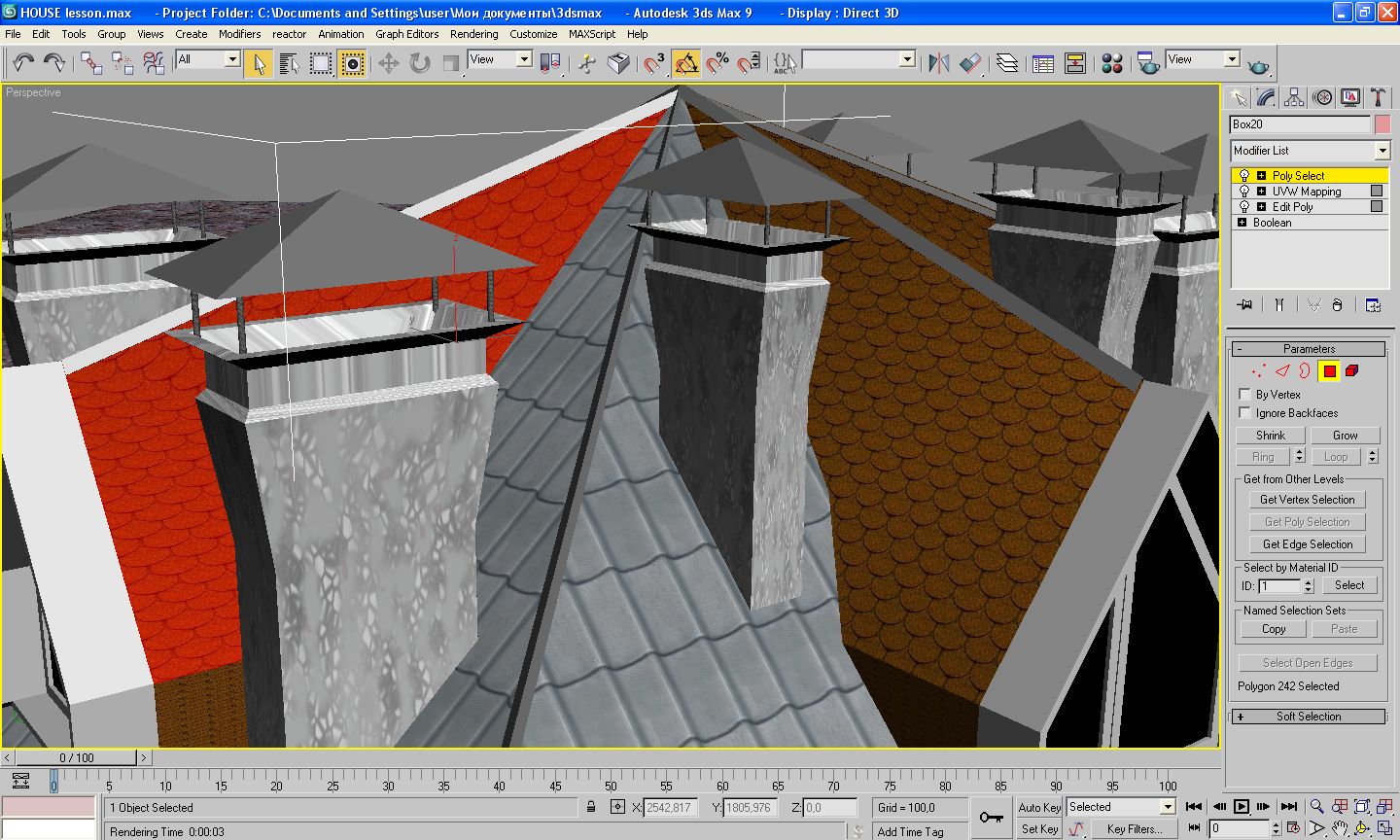This screenshot has height=840, width=1400.
Task: Activate Select and Move tool
Action: 388,63
